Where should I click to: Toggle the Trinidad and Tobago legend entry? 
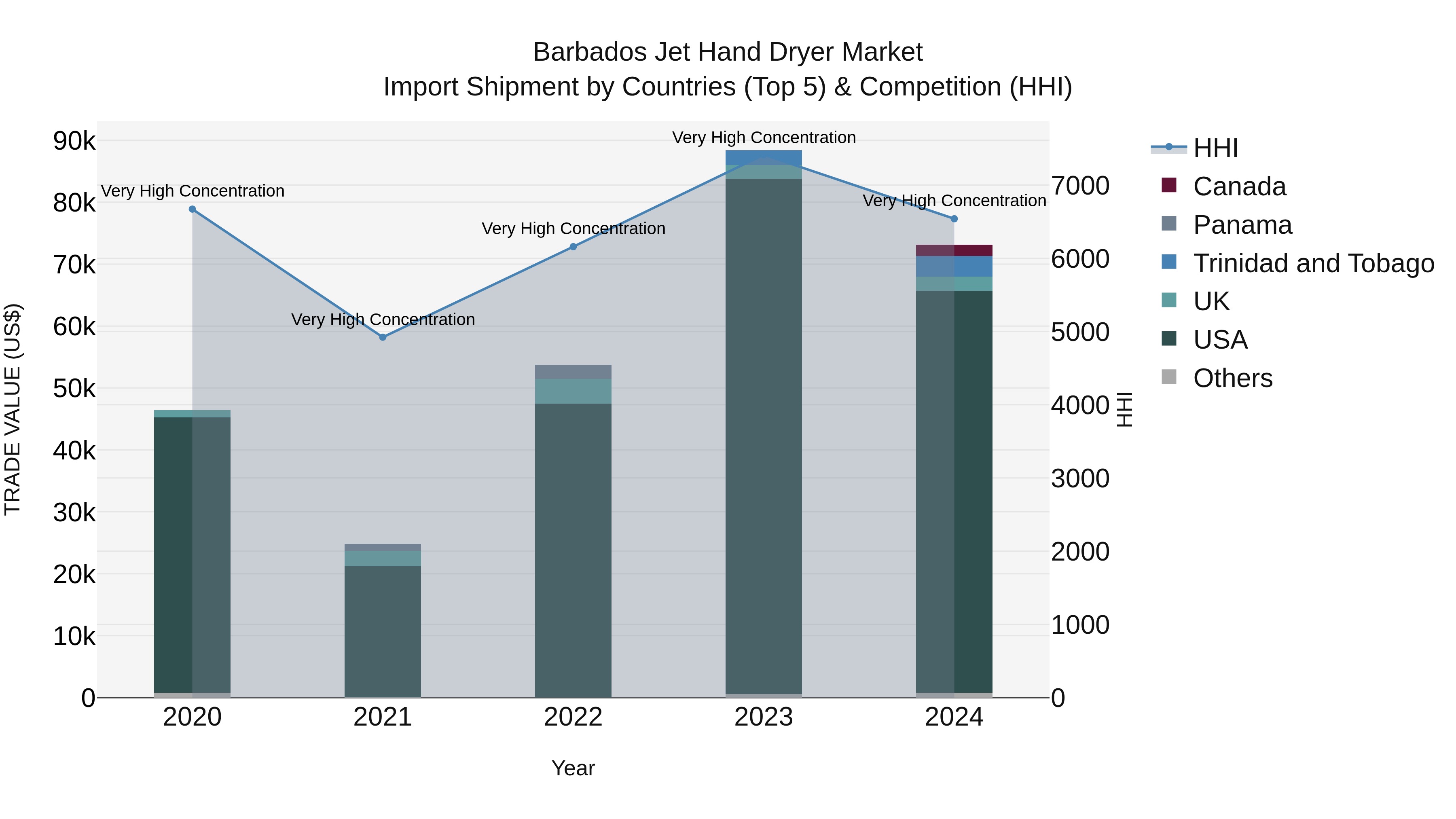coord(1298,263)
